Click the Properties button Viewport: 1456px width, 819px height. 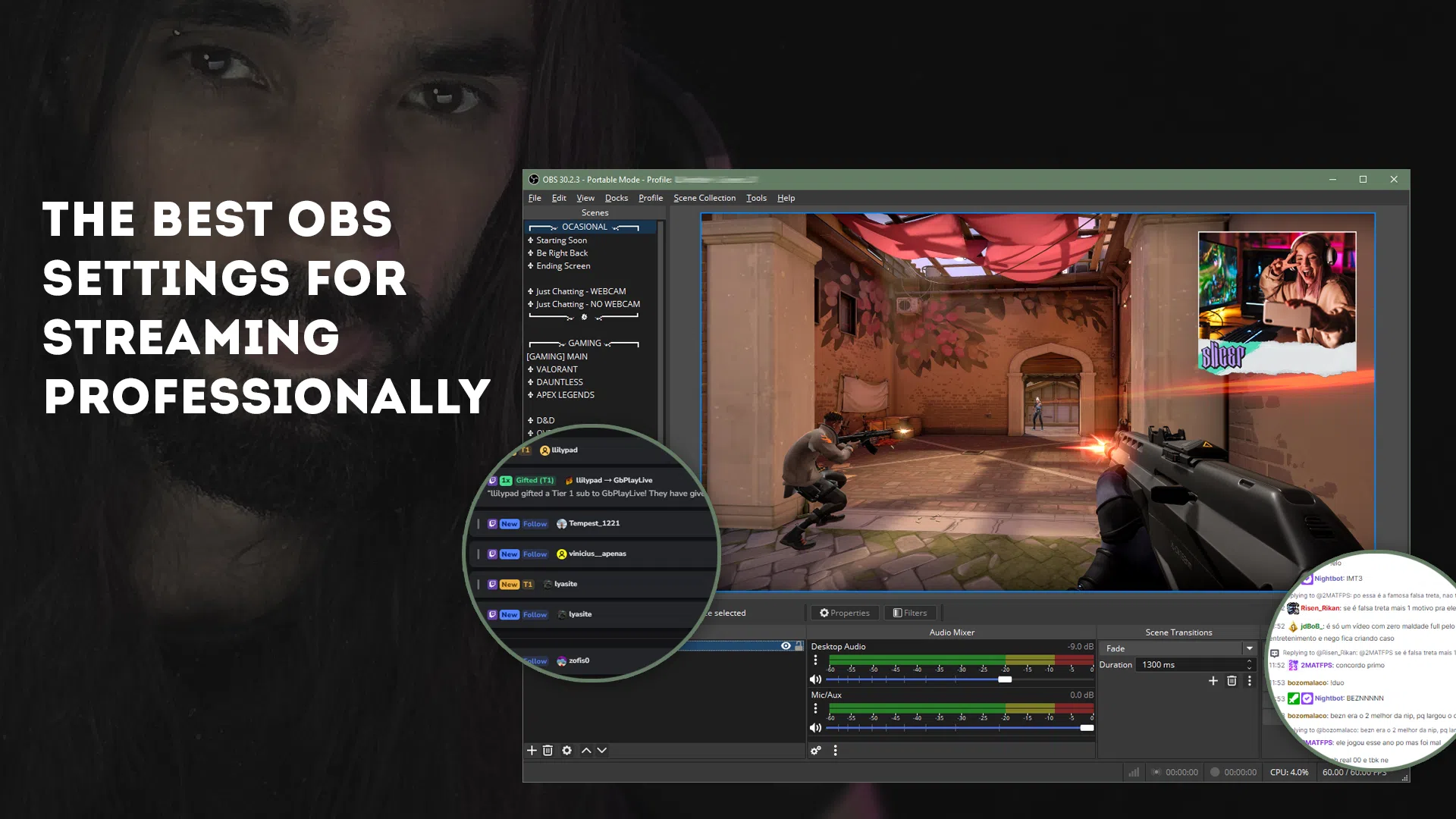(x=844, y=613)
